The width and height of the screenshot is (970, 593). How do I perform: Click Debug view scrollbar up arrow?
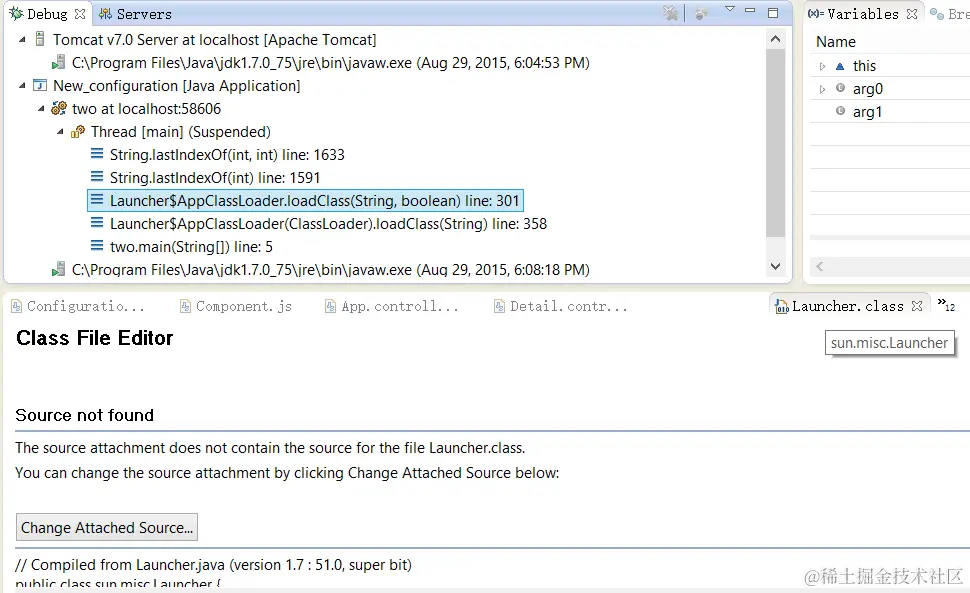tap(775, 39)
